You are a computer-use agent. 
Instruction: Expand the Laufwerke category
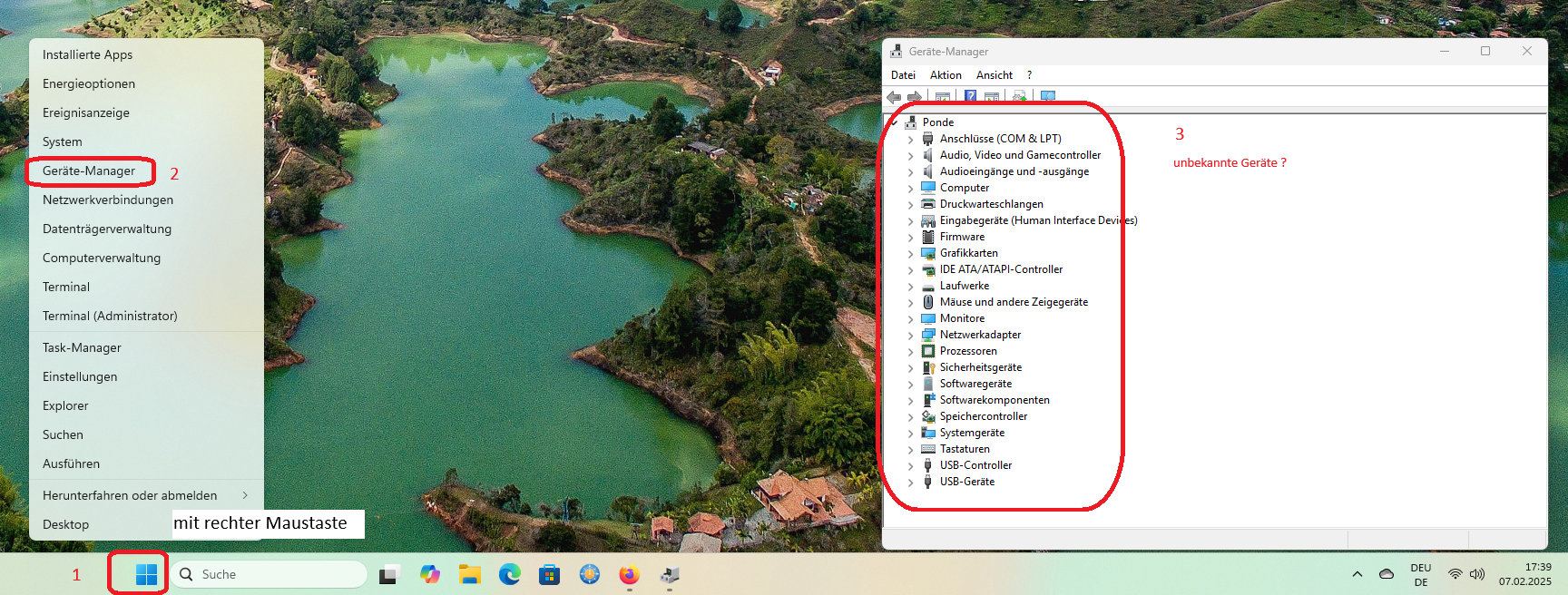(x=911, y=286)
